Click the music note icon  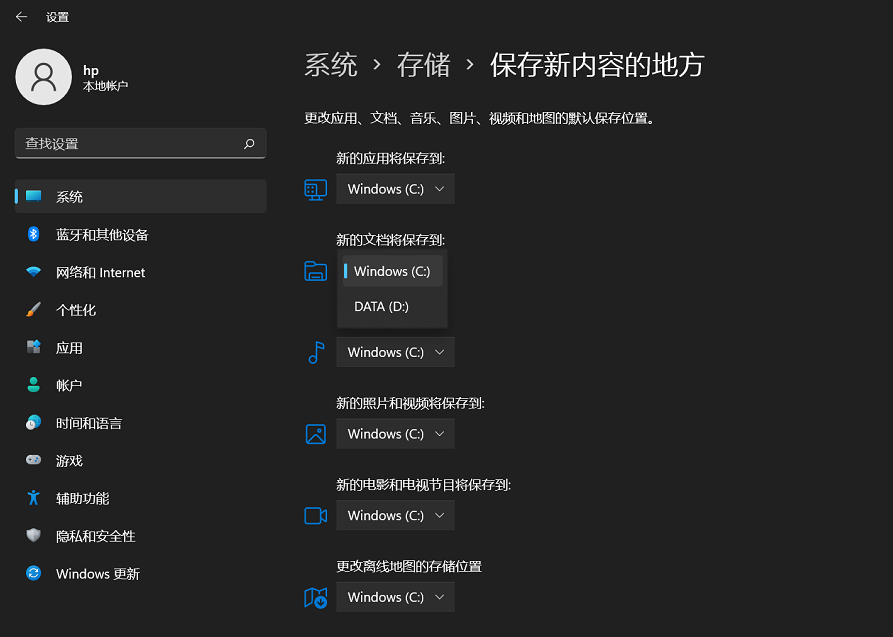(x=316, y=352)
